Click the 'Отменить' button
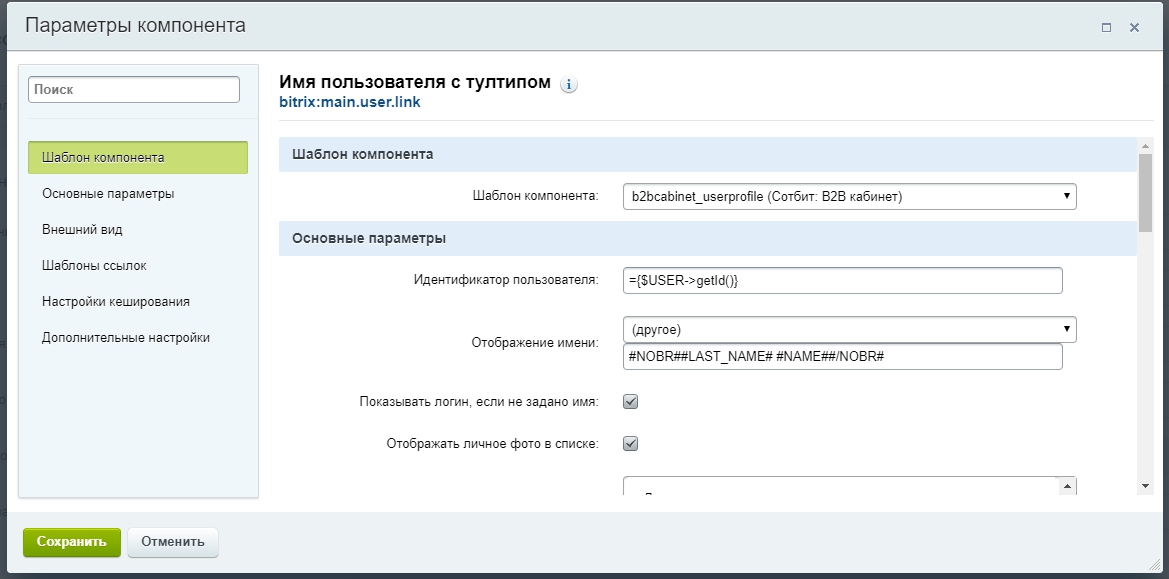 tap(173, 542)
